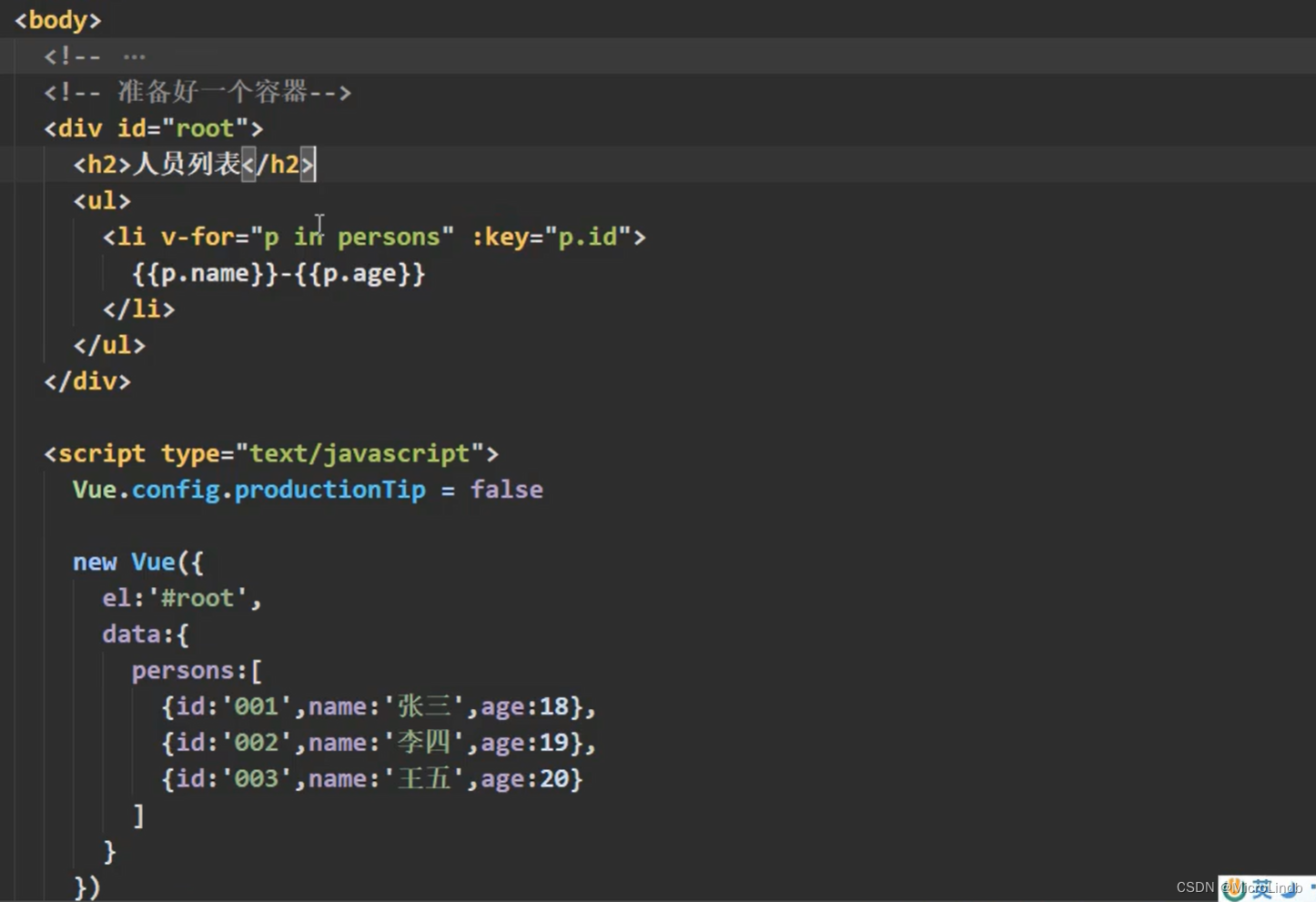Click the opening <ul> tag
This screenshot has width=1316, height=902.
click(102, 200)
